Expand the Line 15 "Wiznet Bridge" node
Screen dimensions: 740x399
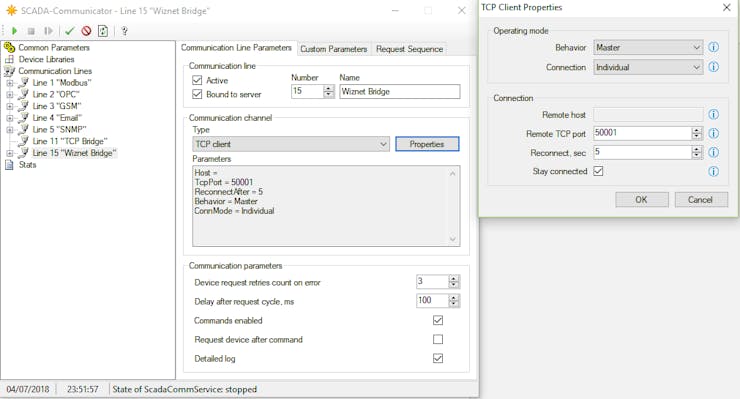[x=9, y=153]
